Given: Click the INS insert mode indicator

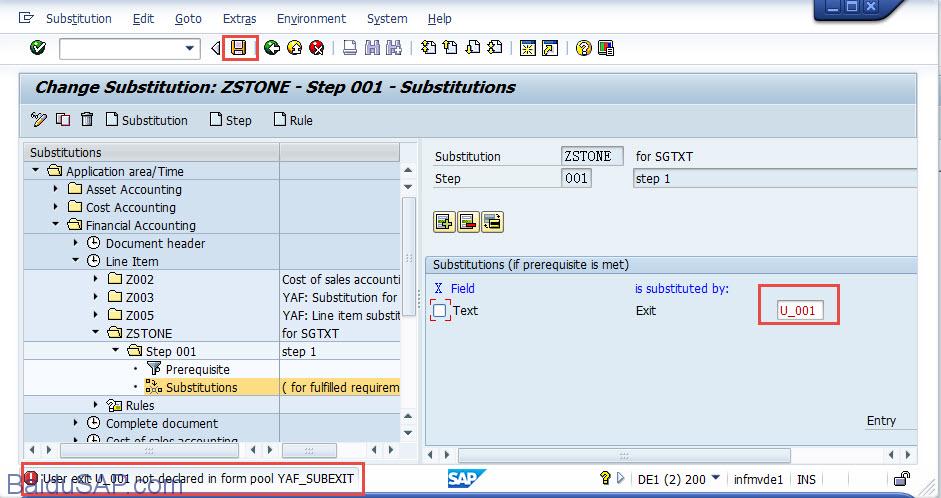Looking at the screenshot, I should coord(806,479).
